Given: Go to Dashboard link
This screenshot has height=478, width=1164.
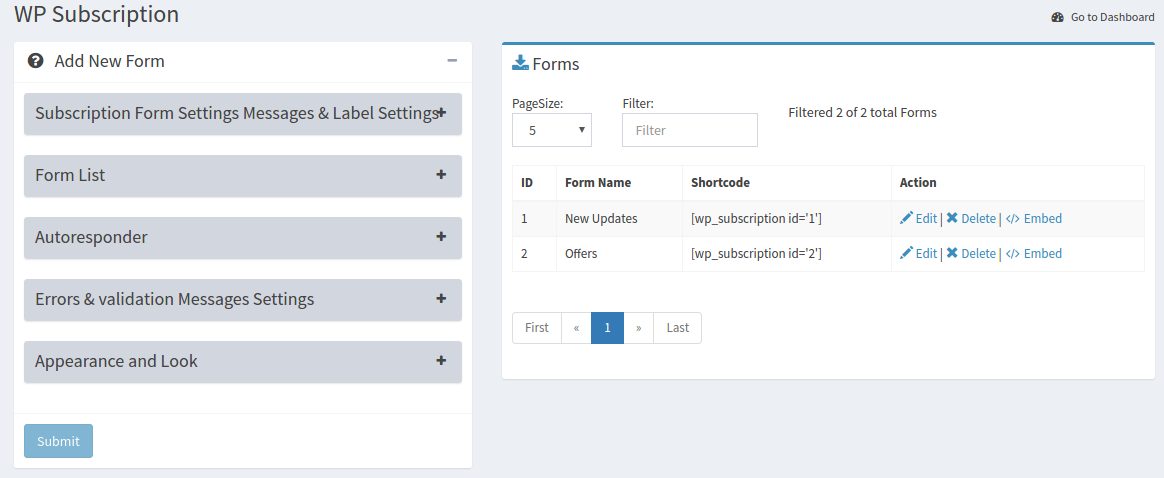Looking at the screenshot, I should point(1102,17).
